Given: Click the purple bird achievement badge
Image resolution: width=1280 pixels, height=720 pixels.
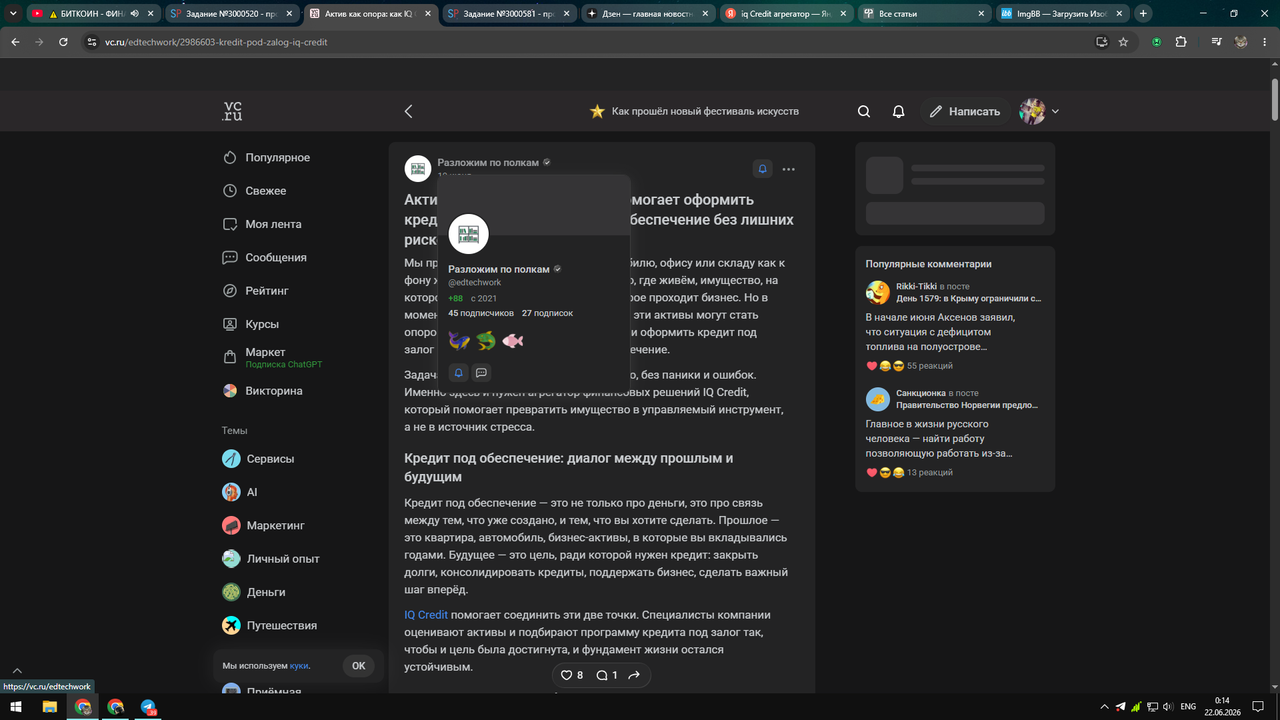Looking at the screenshot, I should pyautogui.click(x=459, y=341).
